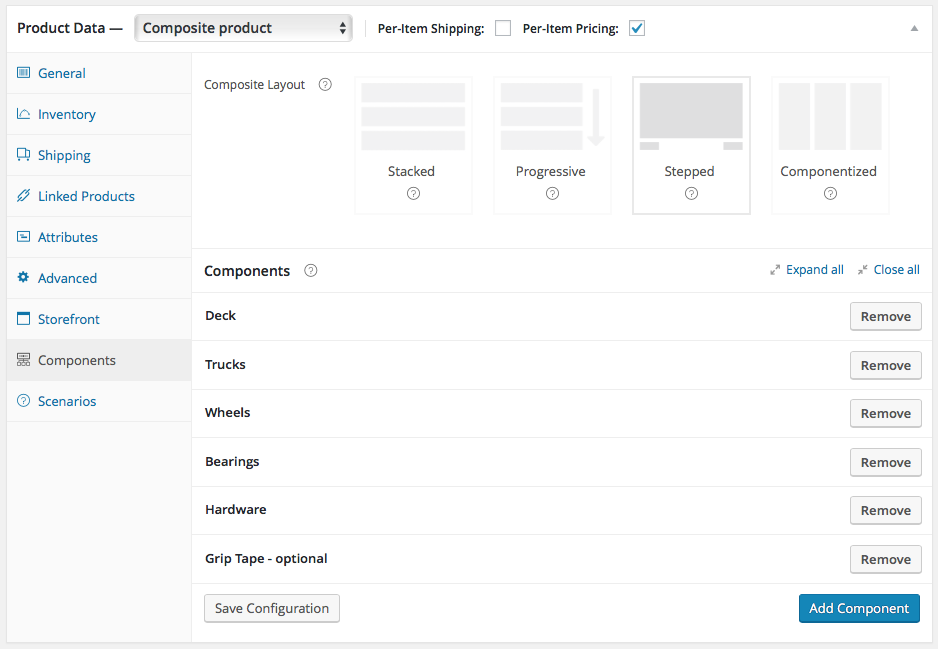938x649 pixels.
Task: Remove the Wheels component
Action: click(x=885, y=413)
